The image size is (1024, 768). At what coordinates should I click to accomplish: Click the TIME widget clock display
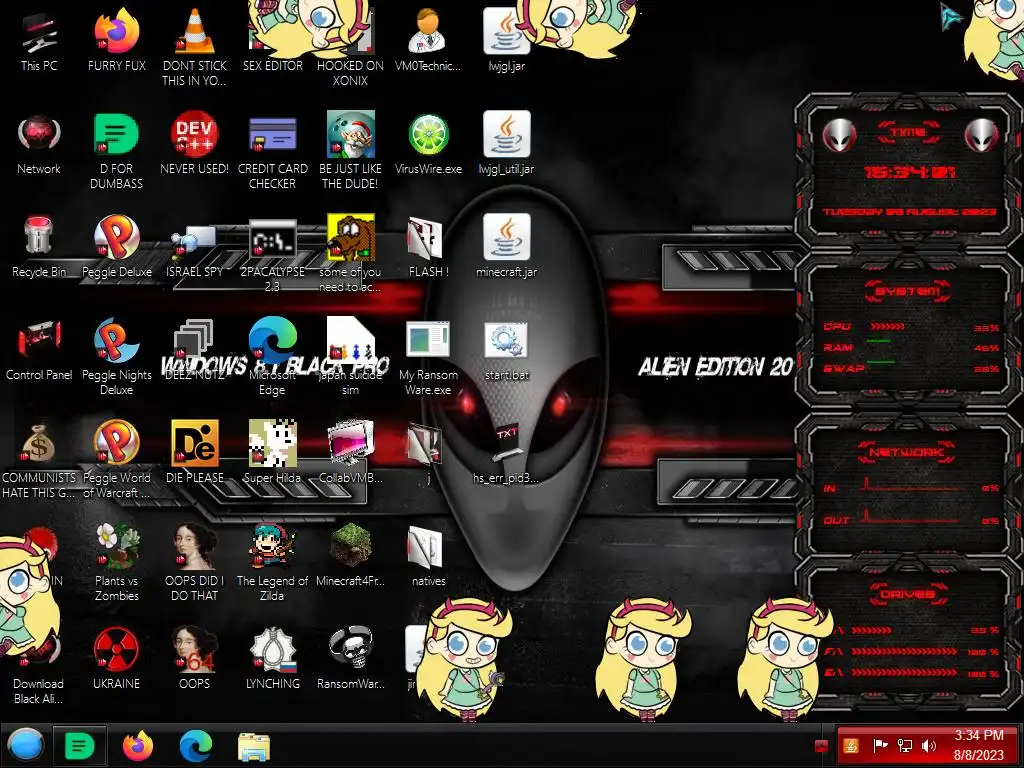pos(909,172)
